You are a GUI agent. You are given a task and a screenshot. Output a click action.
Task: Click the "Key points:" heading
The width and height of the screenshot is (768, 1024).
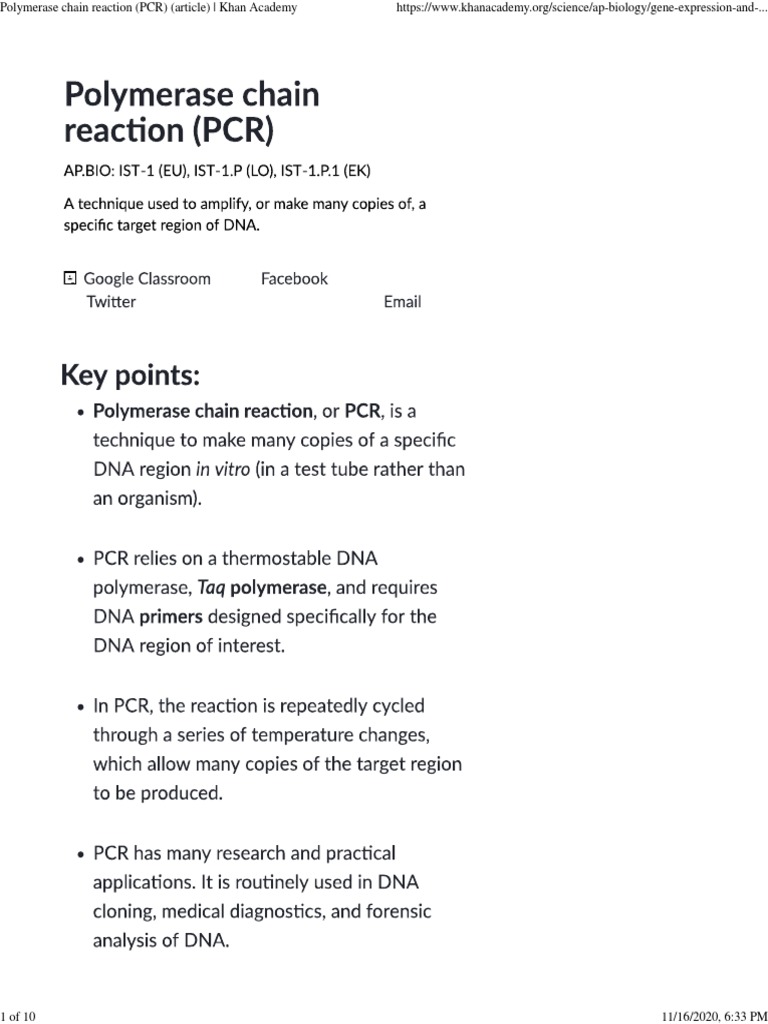tap(131, 376)
